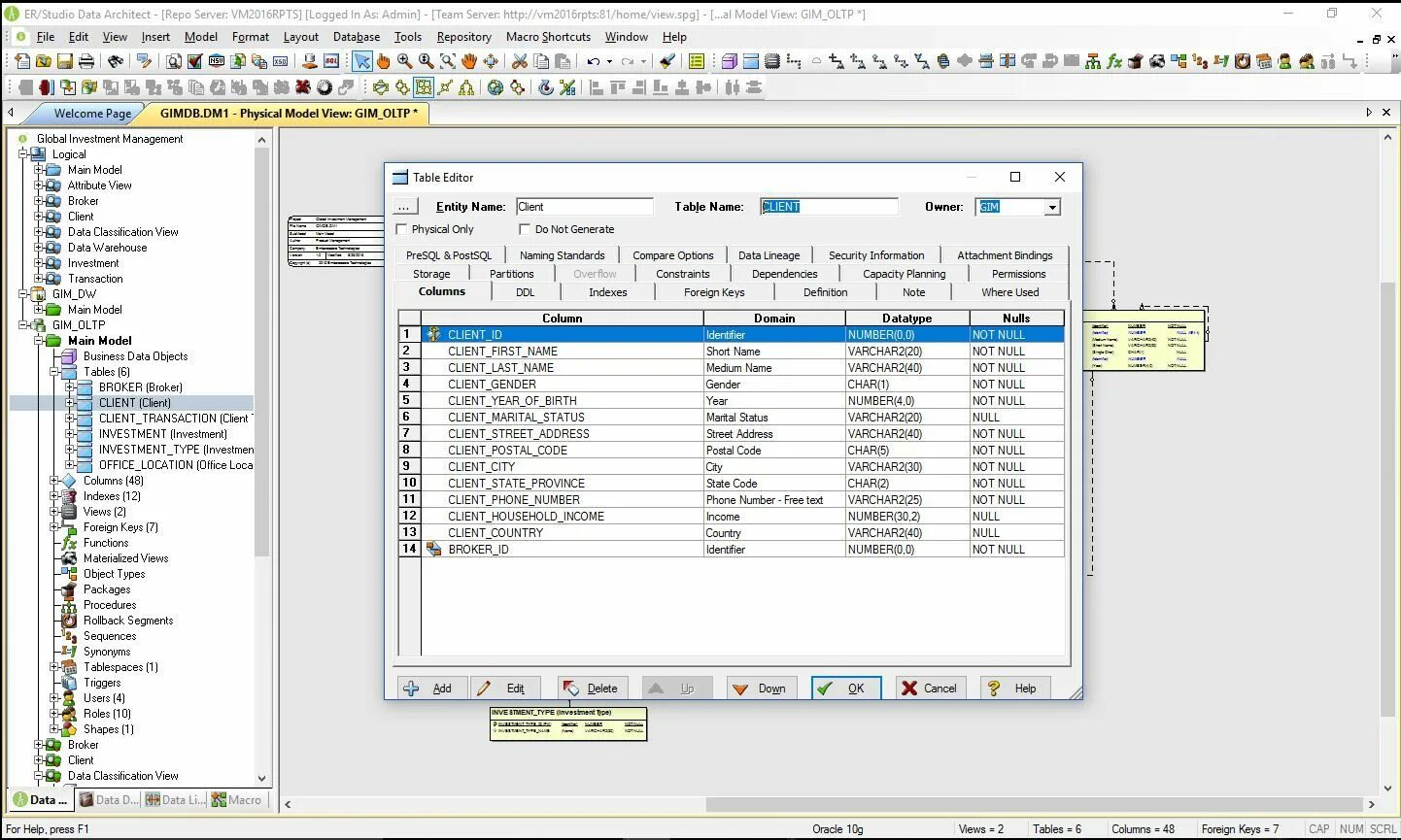Switch to the DDL tab
The height and width of the screenshot is (840, 1401).
pyautogui.click(x=525, y=292)
